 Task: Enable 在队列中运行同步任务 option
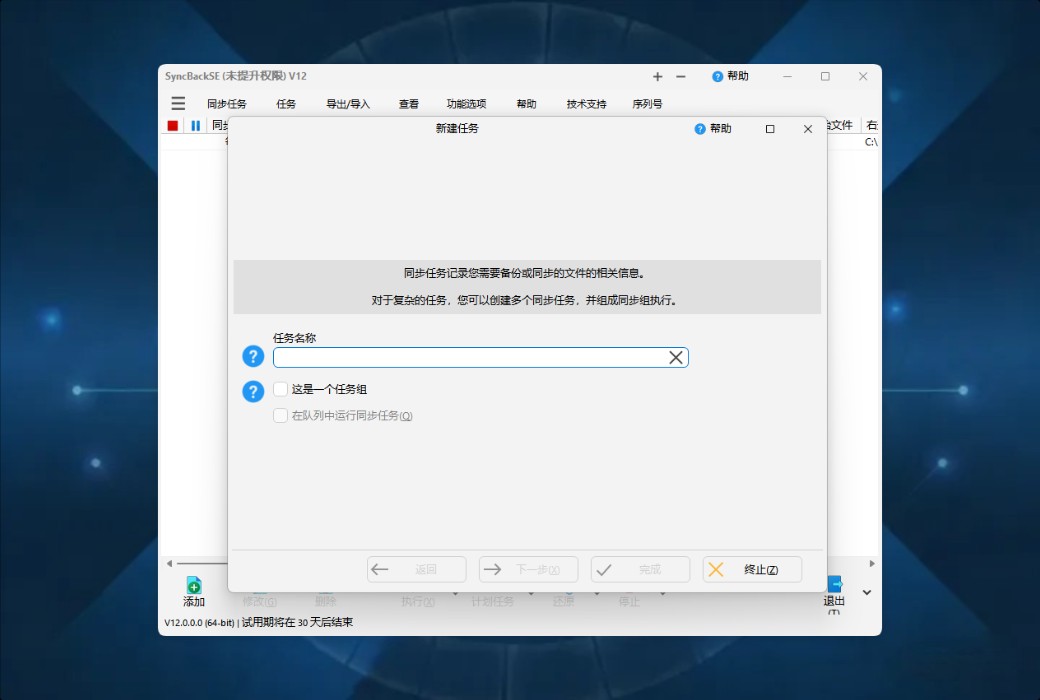281,415
